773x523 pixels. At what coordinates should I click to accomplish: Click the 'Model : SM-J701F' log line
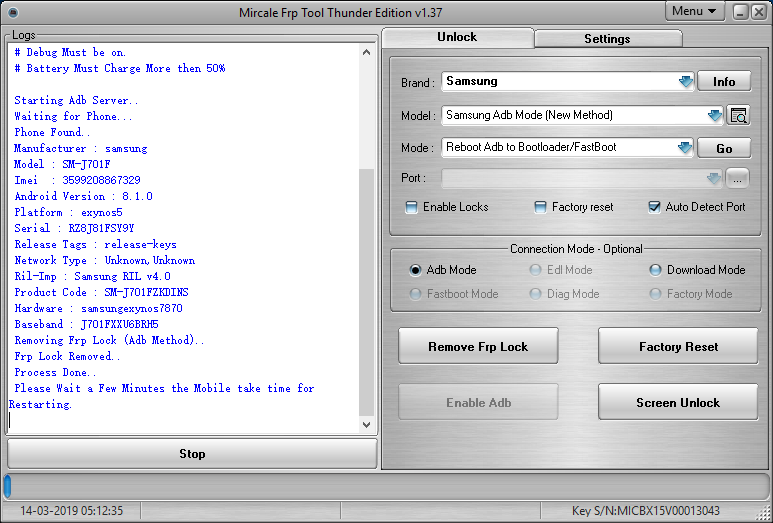(x=62, y=164)
